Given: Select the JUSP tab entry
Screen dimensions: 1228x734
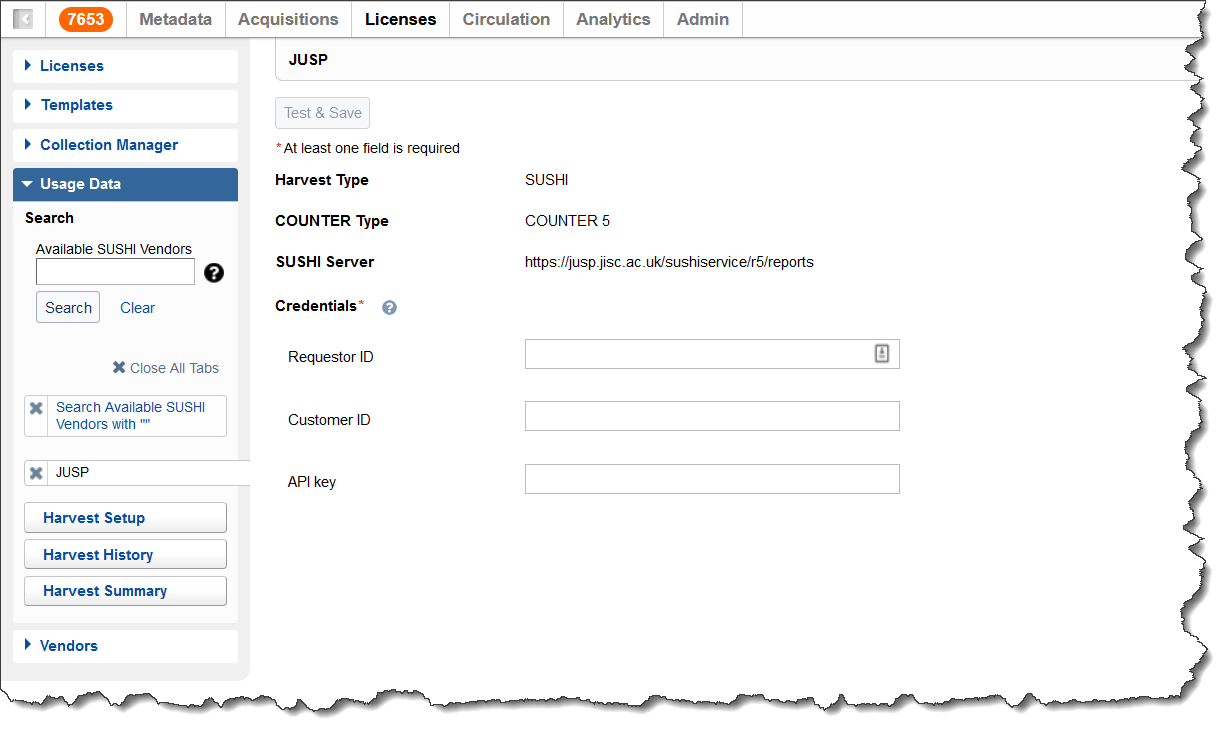Looking at the screenshot, I should click(x=73, y=473).
